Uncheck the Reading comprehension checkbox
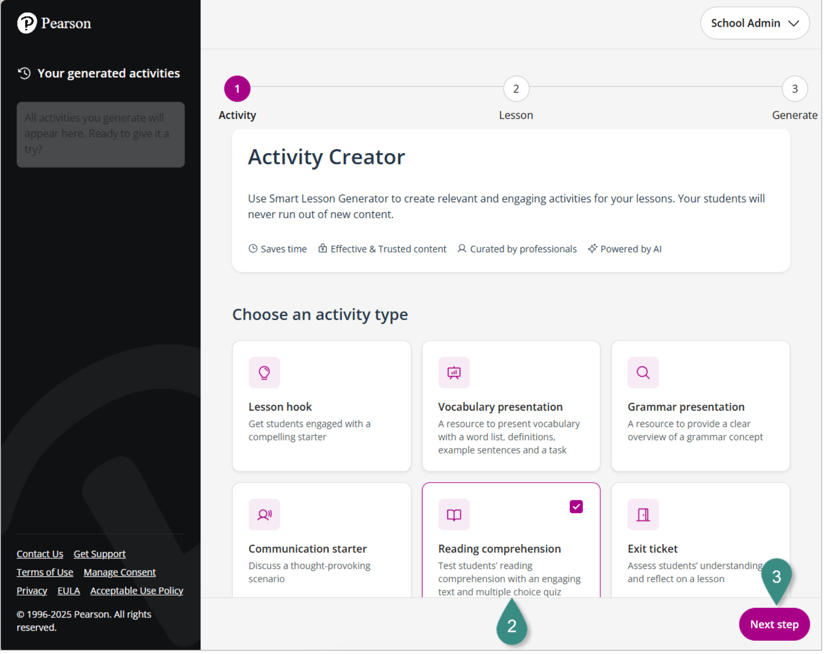Screen dimensions: 824x654 (x=576, y=507)
